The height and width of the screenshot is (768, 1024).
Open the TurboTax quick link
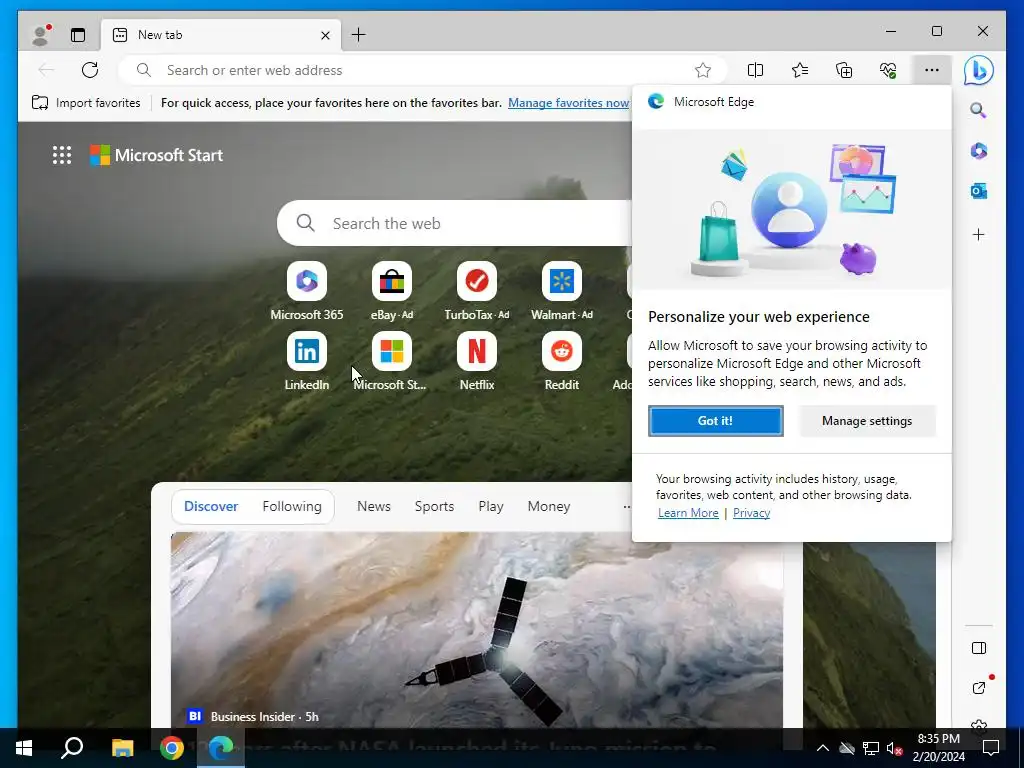[x=477, y=291]
